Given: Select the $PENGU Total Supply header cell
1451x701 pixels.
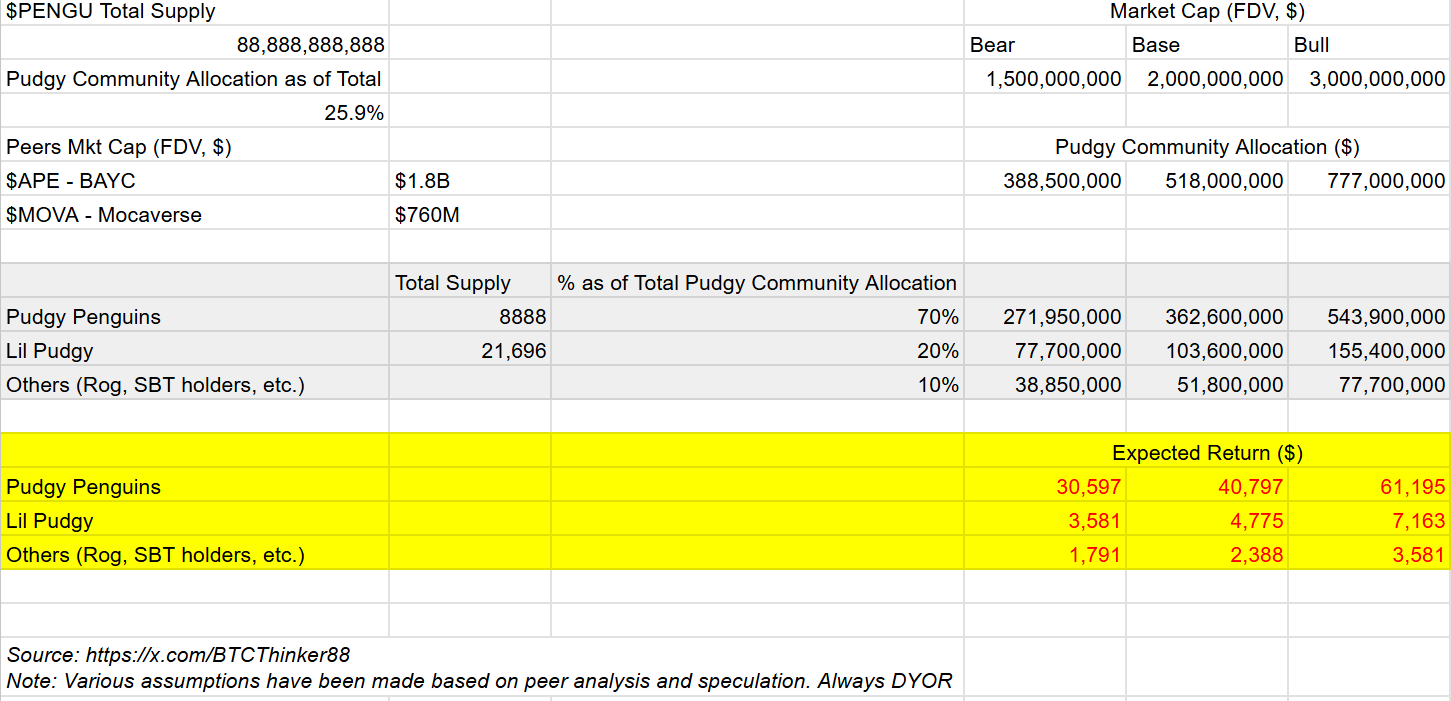Looking at the screenshot, I should point(110,12).
